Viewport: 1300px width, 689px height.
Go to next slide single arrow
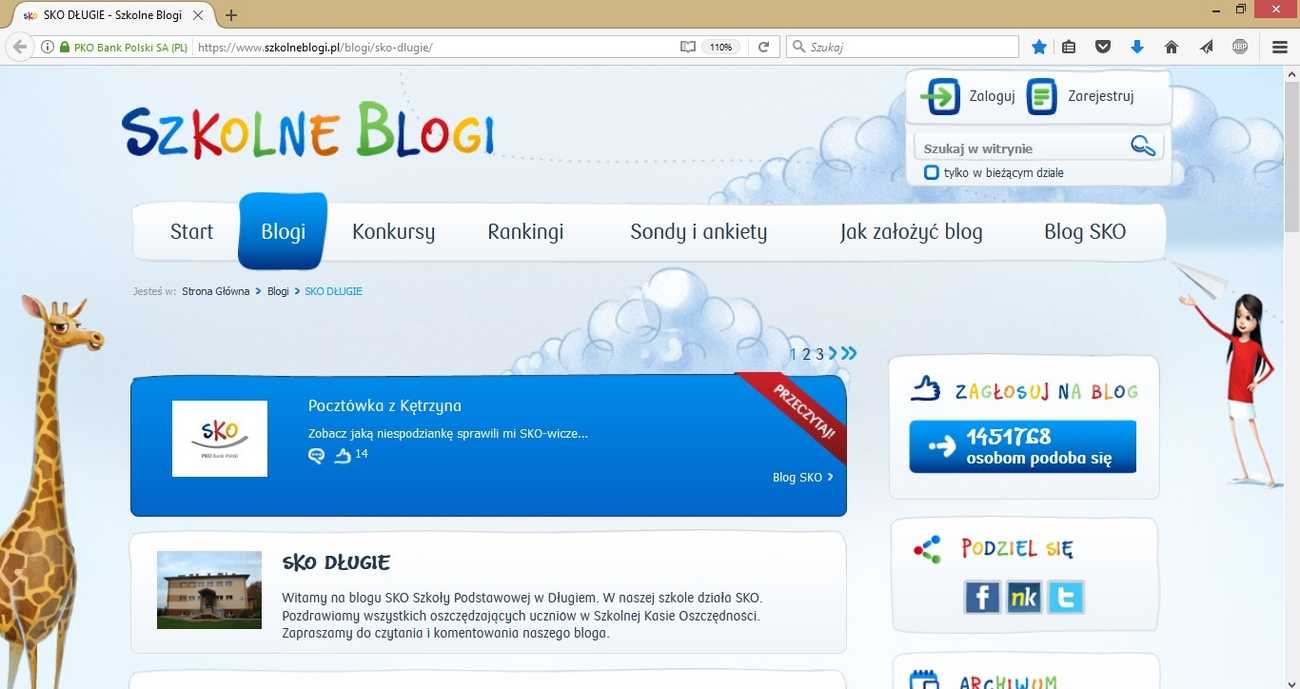click(x=833, y=353)
